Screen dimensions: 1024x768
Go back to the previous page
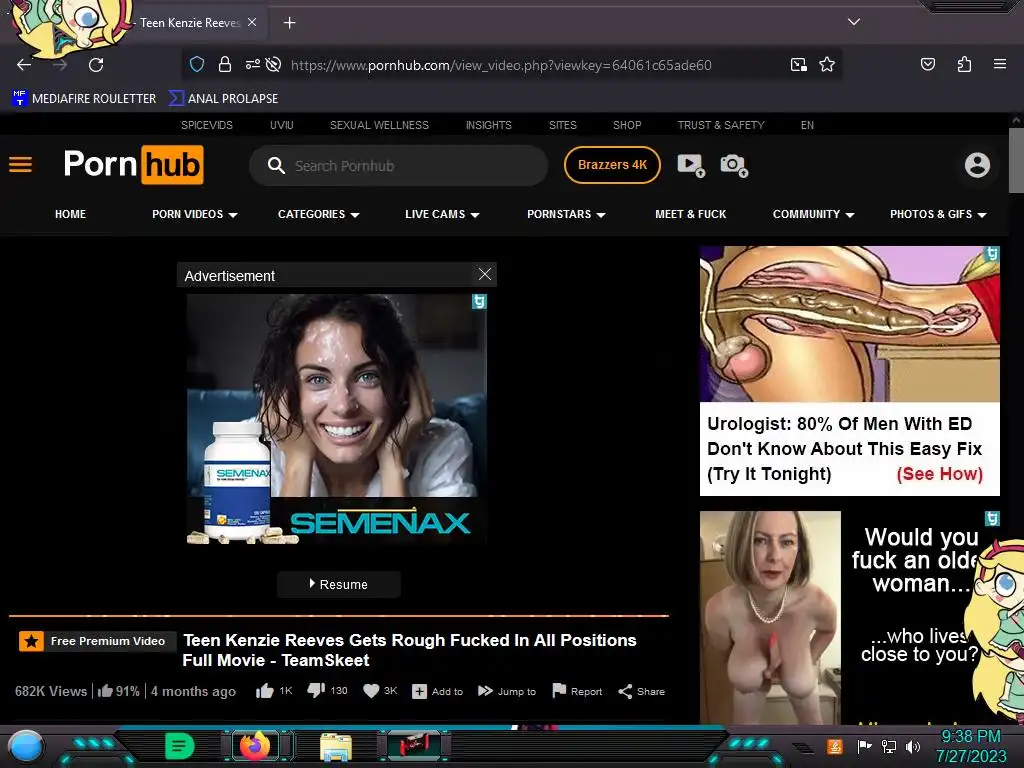tap(24, 65)
